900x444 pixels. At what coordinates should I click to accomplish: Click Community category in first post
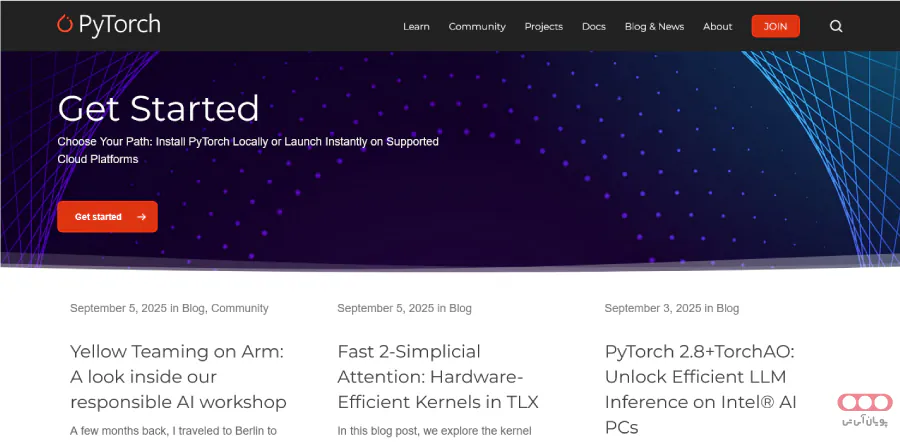240,308
